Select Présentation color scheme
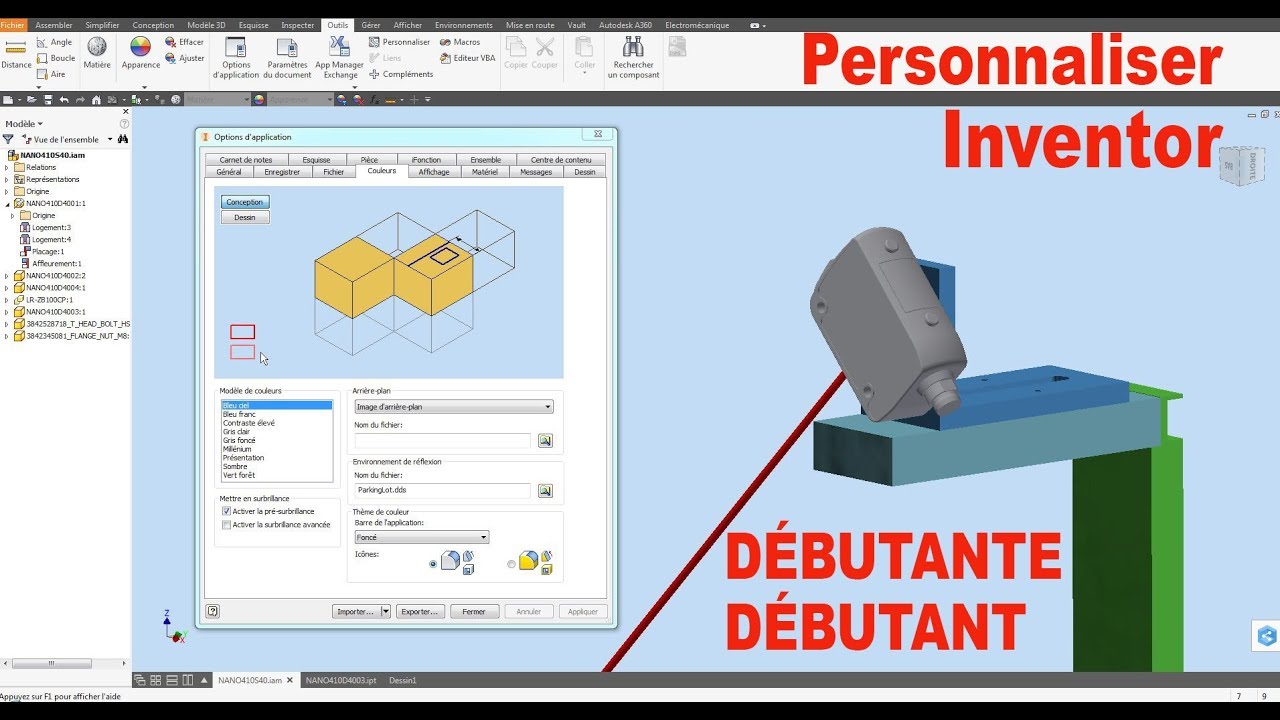The width and height of the screenshot is (1280, 720). click(244, 457)
